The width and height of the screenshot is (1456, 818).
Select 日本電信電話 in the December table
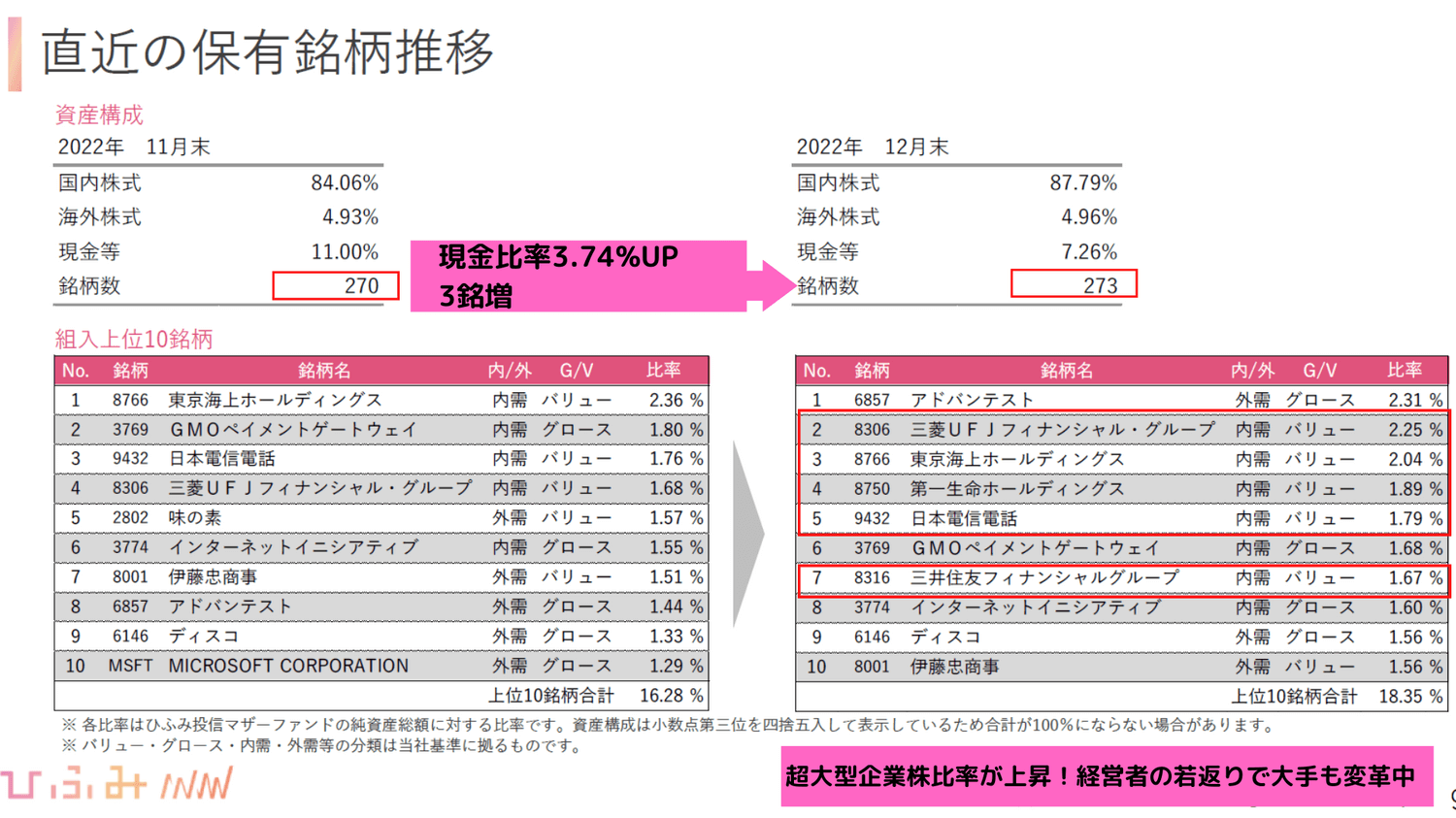pos(964,519)
